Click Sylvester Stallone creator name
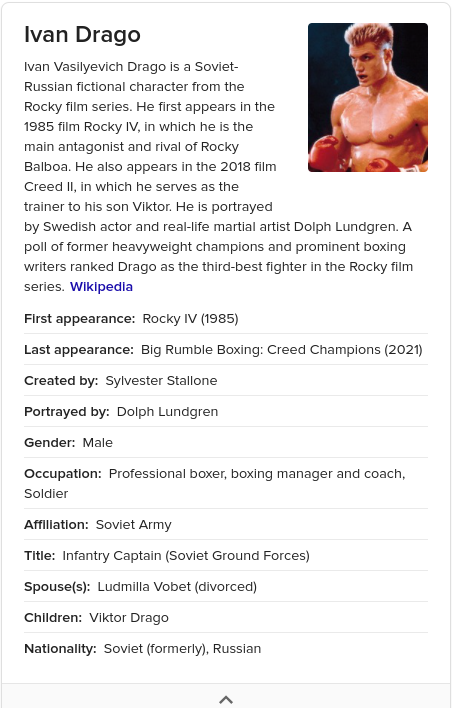This screenshot has width=454, height=708. (161, 381)
